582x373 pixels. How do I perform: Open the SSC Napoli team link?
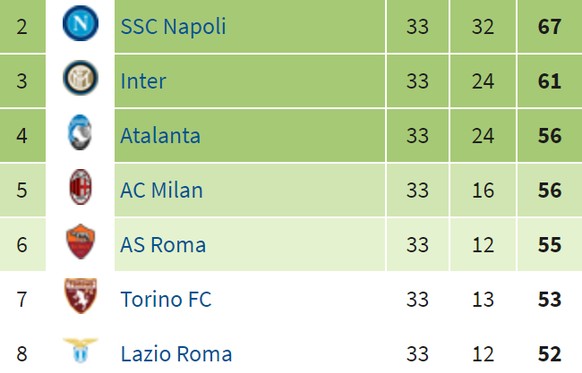(x=173, y=26)
